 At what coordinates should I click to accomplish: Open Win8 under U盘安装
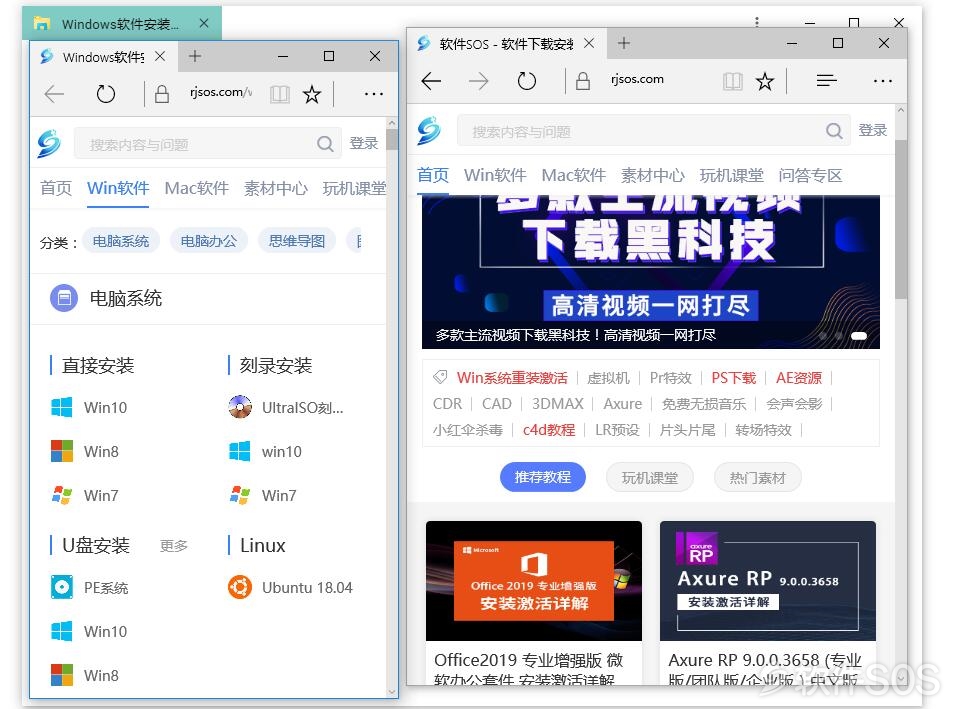click(85, 675)
